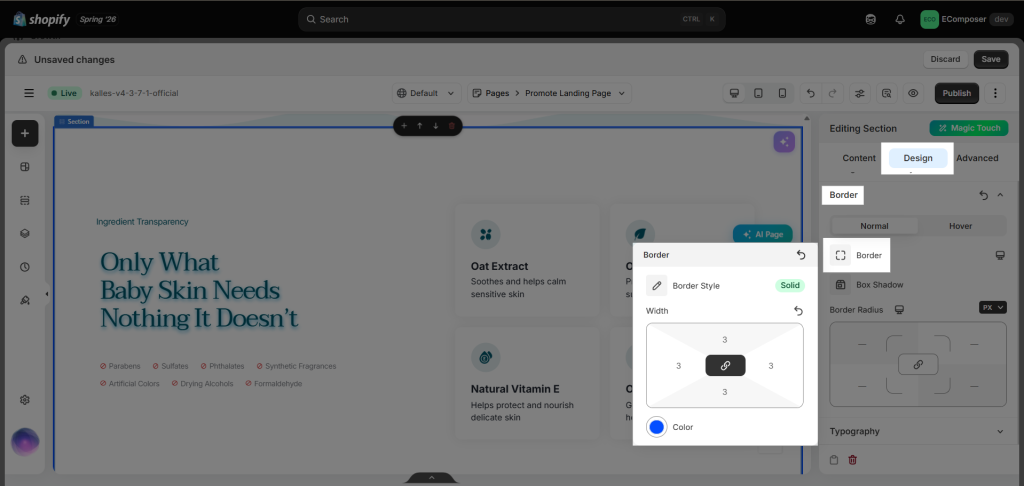The image size is (1024, 486).
Task: Click the undo arrow in top toolbar
Action: point(810,93)
